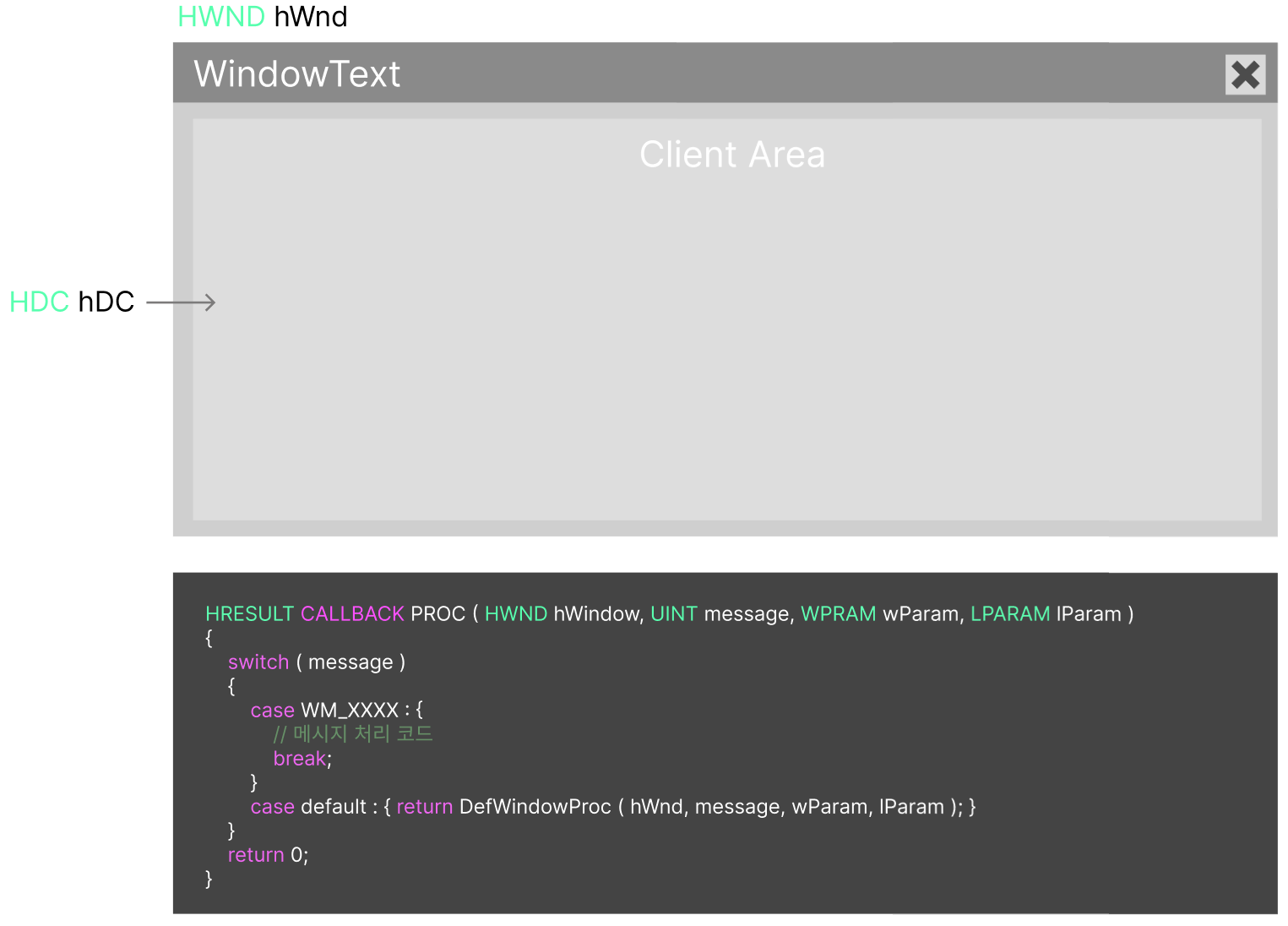1288x926 pixels.
Task: Click the LPARAM type in the signature
Action: [x=1010, y=613]
